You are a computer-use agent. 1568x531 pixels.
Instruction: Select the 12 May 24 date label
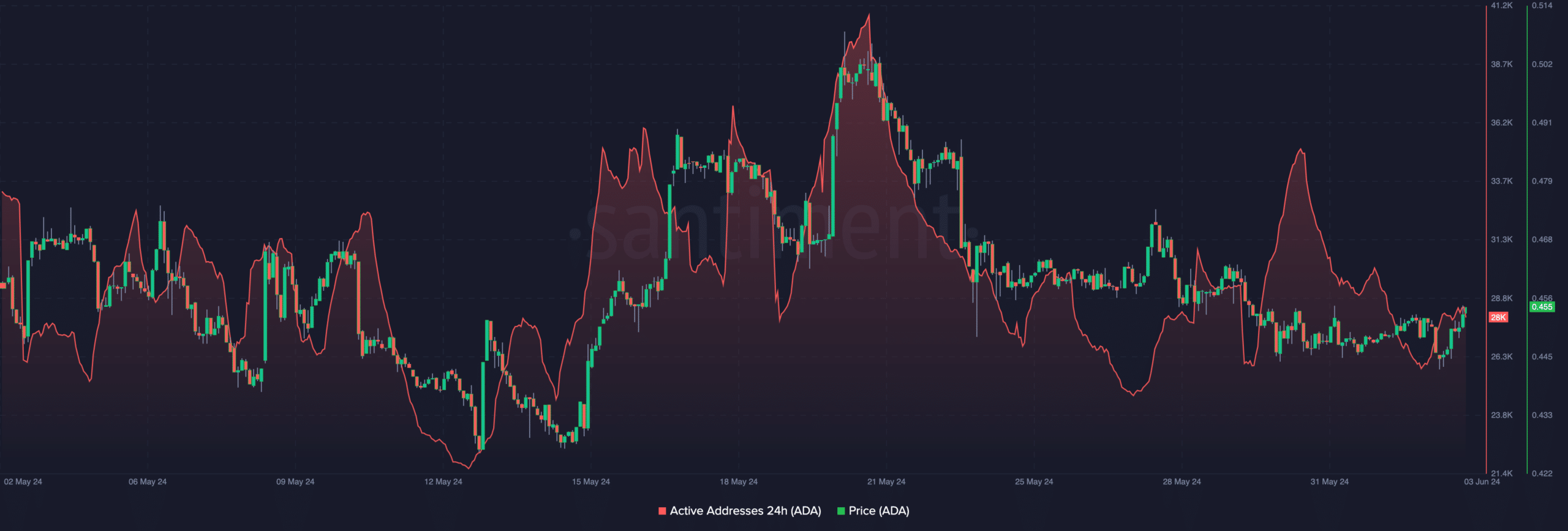click(x=443, y=482)
